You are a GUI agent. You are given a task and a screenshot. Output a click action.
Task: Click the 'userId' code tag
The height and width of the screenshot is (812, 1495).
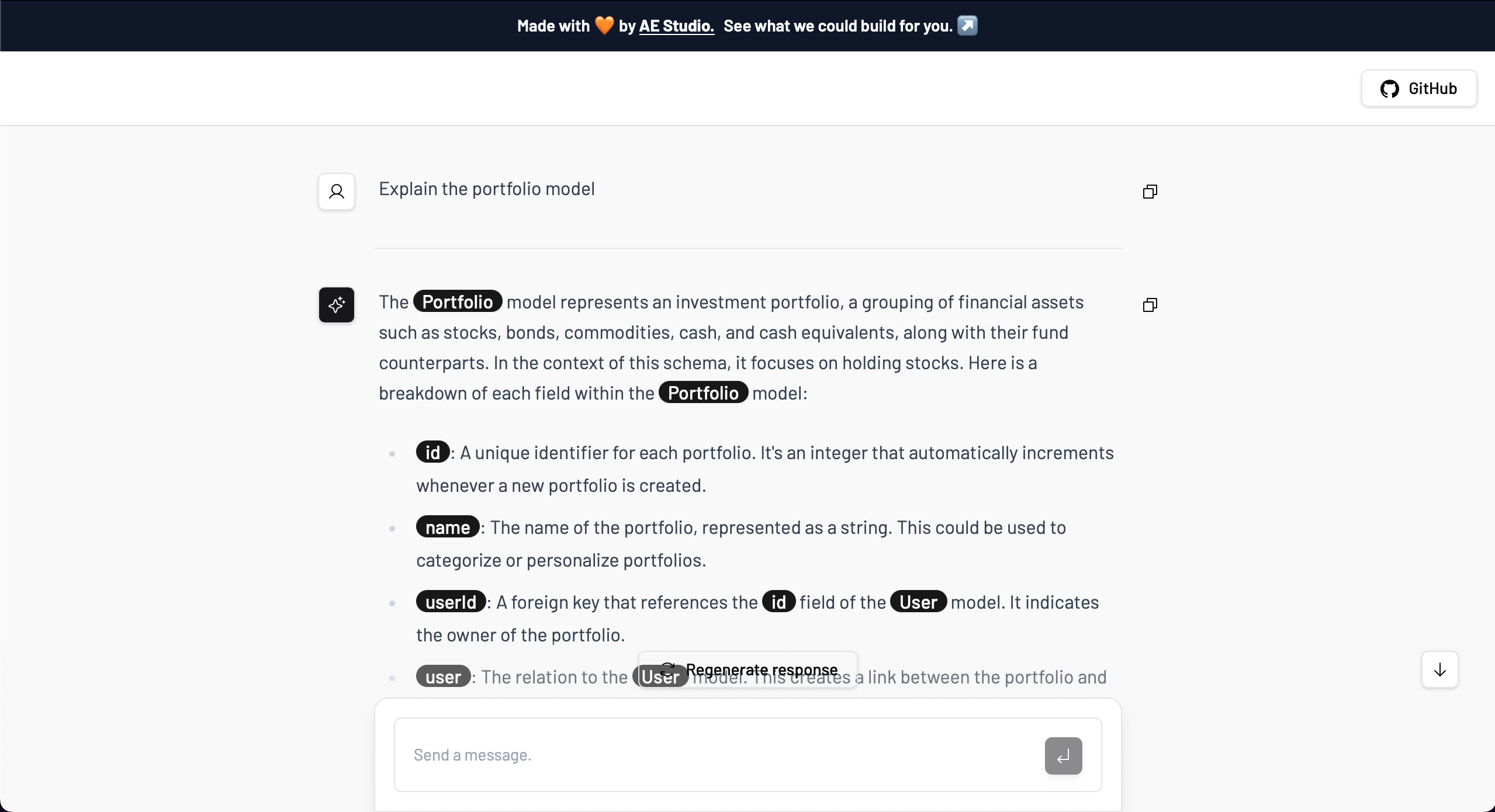(451, 602)
